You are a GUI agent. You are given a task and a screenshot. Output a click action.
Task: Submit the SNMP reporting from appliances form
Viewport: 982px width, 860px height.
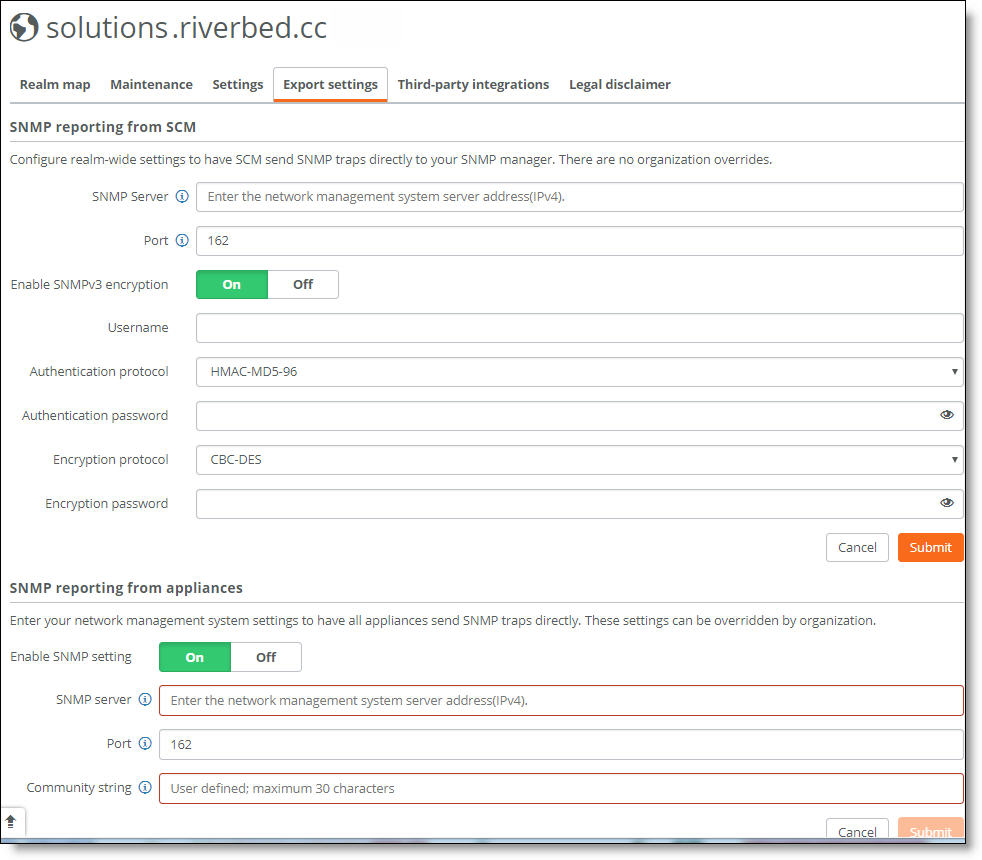(931, 829)
